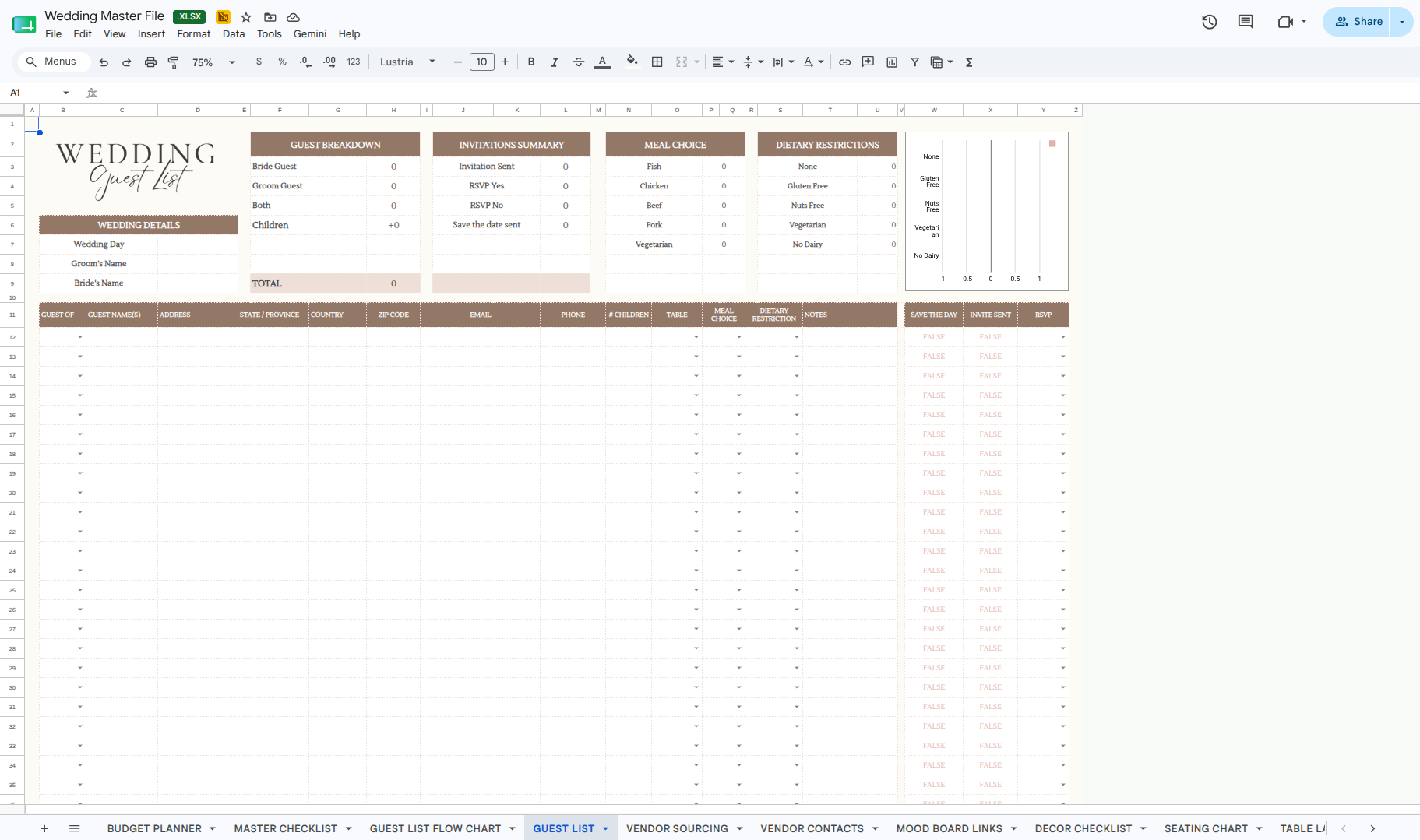The height and width of the screenshot is (840, 1420).
Task: Open the File menu
Action: click(54, 33)
